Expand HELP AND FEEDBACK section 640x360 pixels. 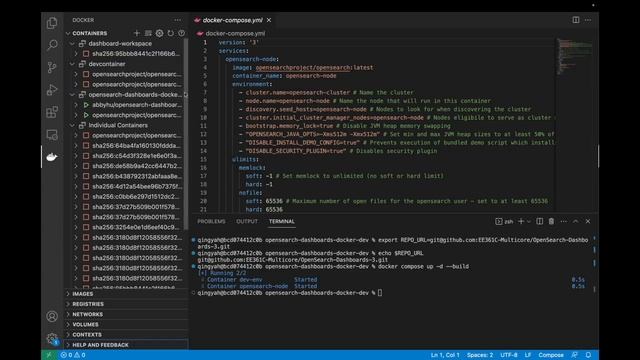point(126,345)
